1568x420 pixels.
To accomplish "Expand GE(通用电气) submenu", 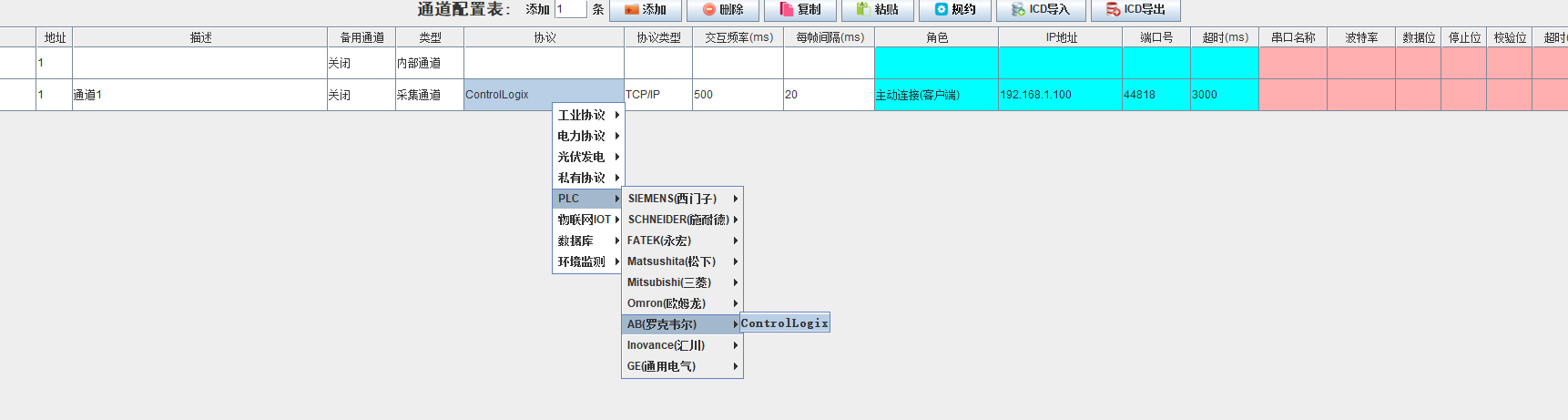I will [682, 366].
